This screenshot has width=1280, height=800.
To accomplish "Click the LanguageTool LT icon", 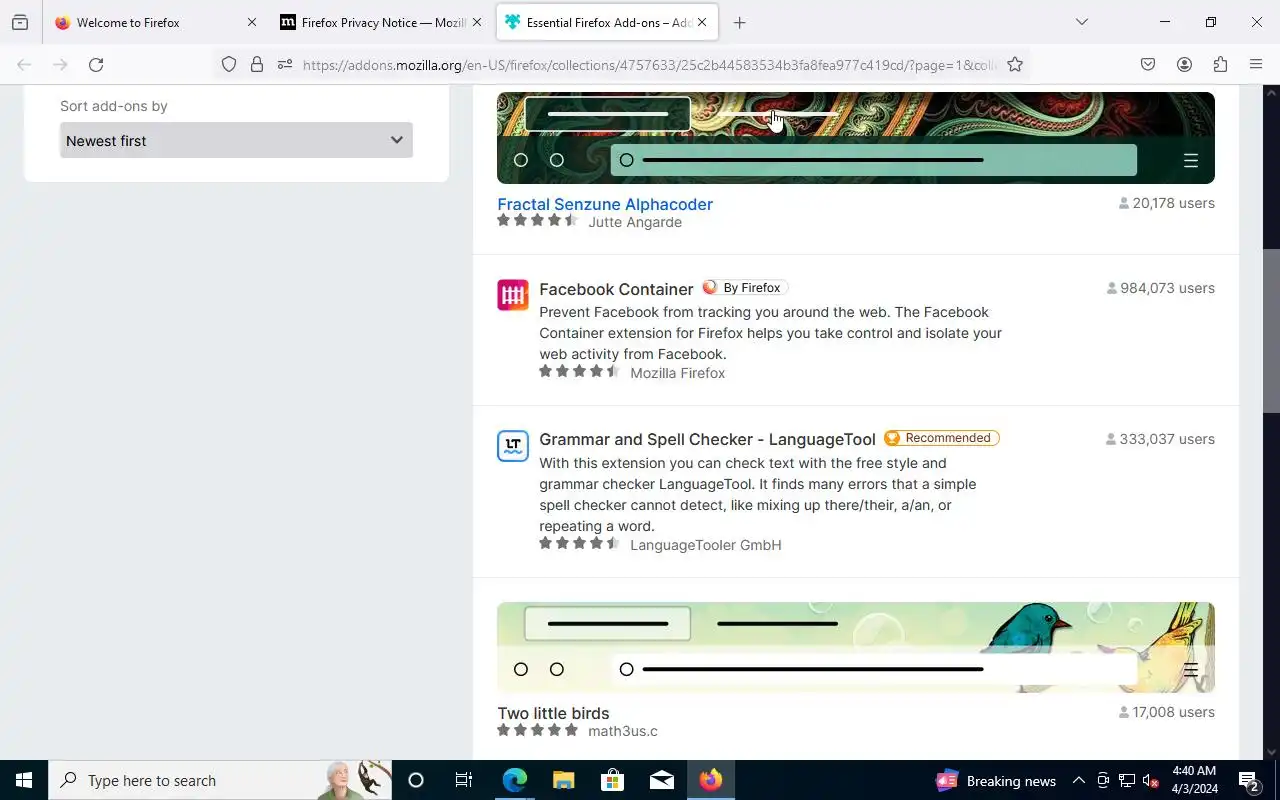I will point(513,446).
